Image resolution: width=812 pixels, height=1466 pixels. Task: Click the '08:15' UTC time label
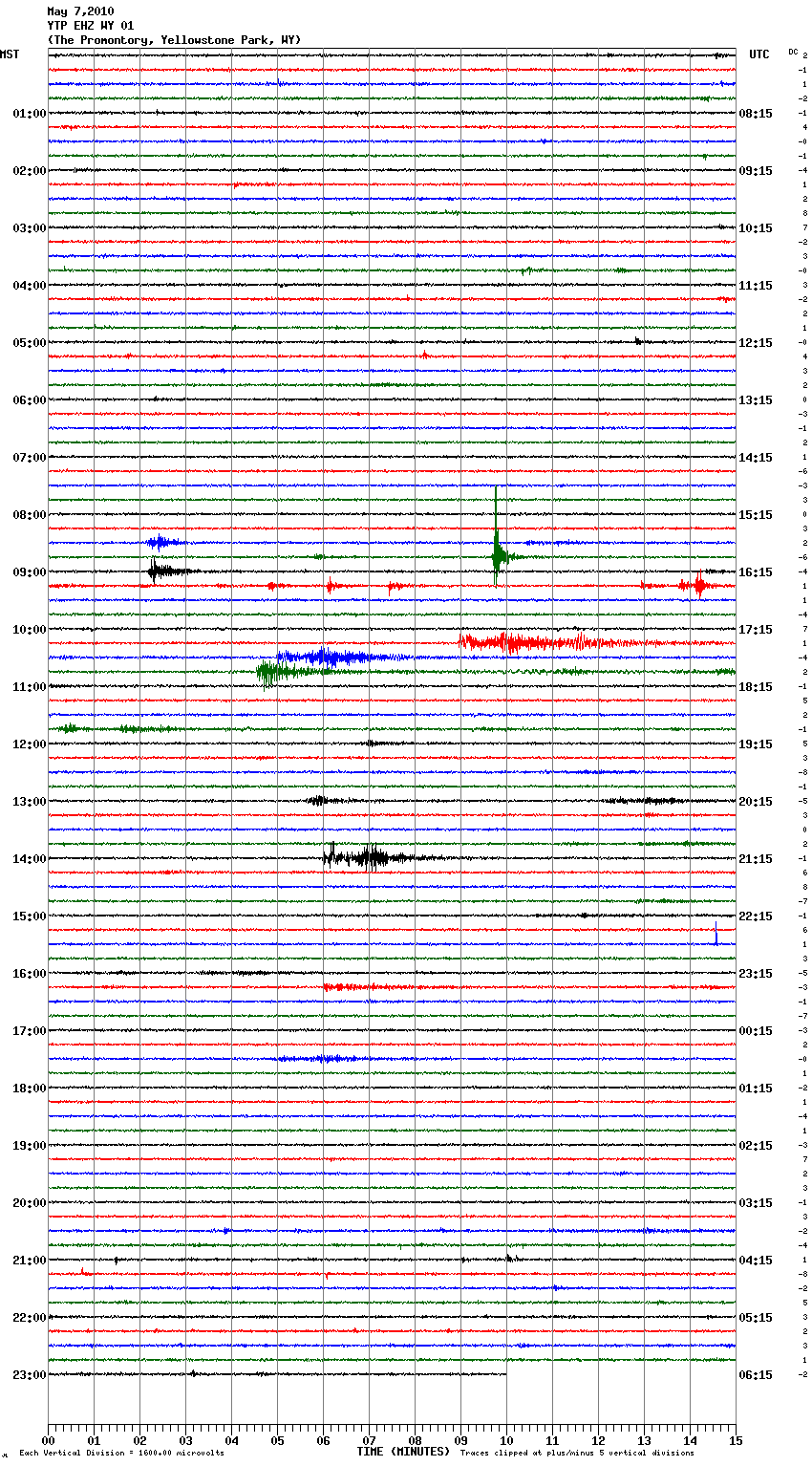coord(756,114)
